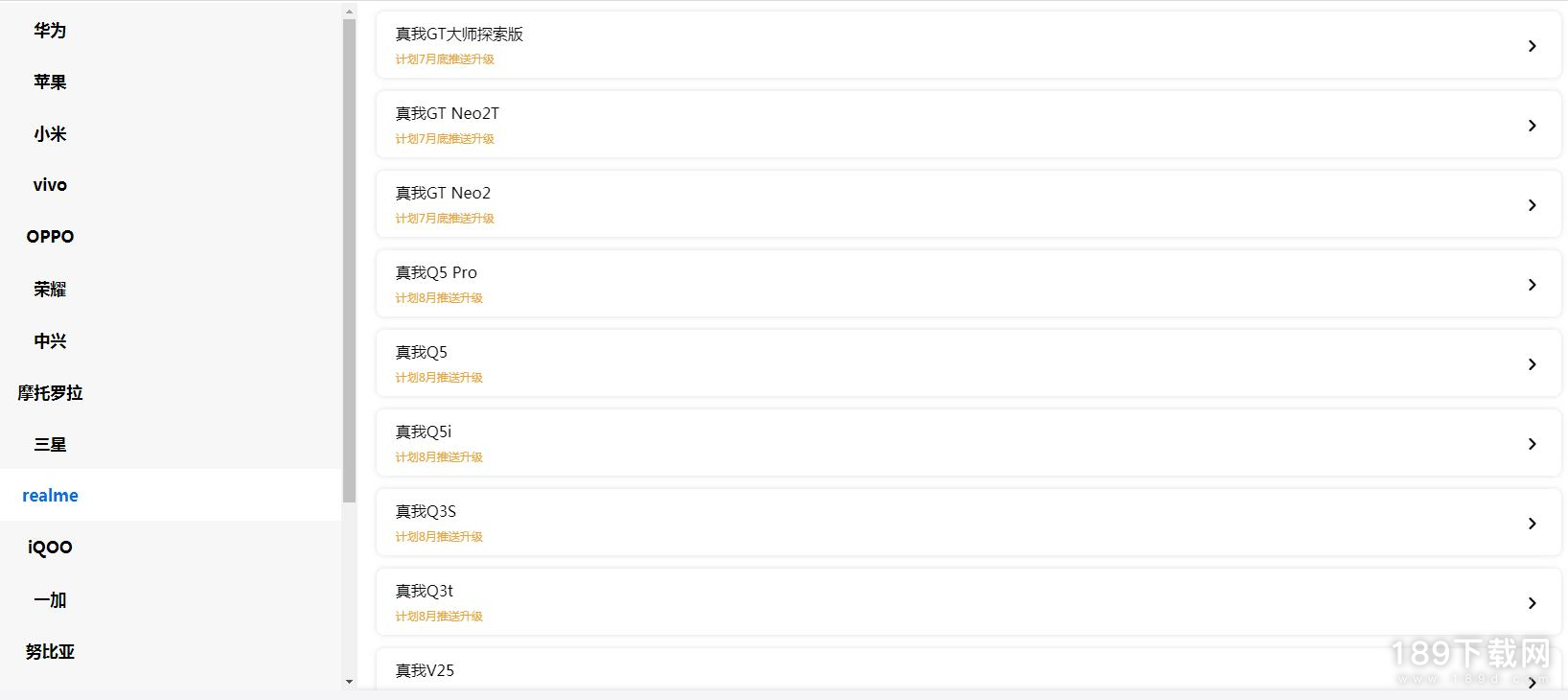This screenshot has width=1568, height=700.
Task: Click sidebar scrollbar down arrow
Action: (x=349, y=682)
